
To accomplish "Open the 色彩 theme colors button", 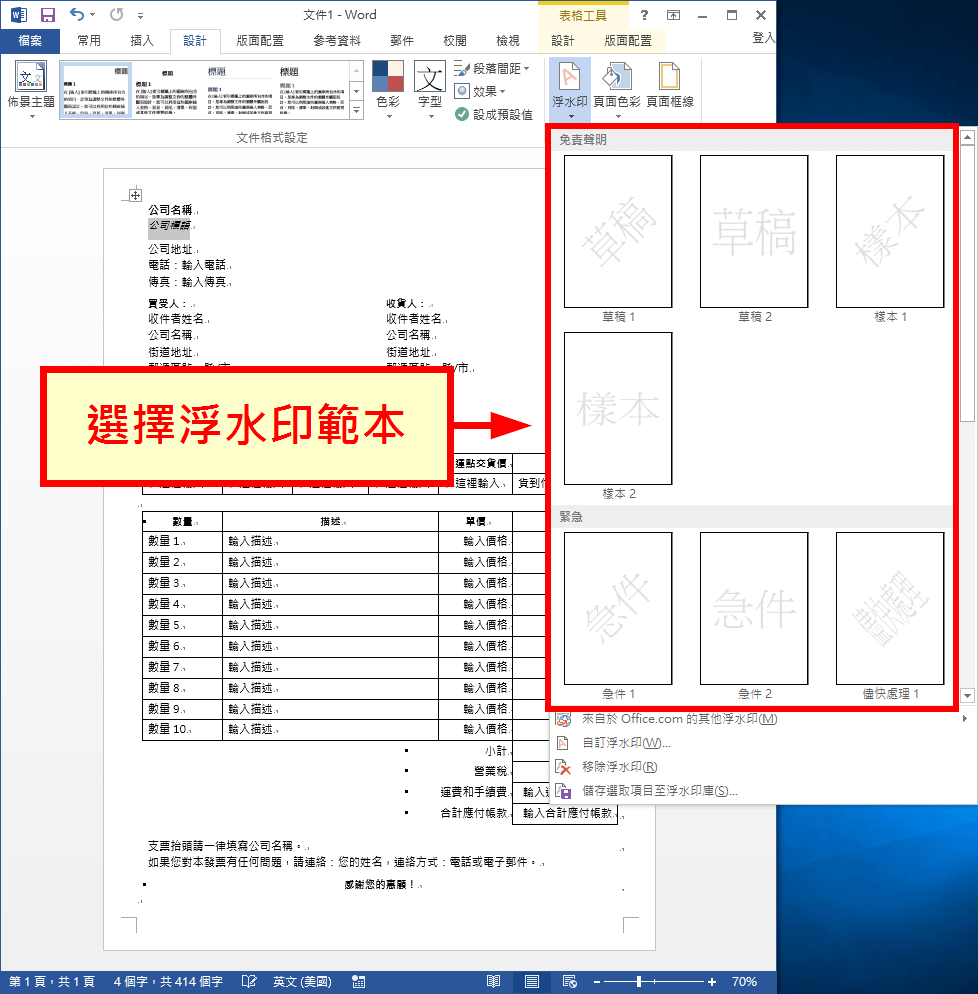I will pyautogui.click(x=387, y=87).
